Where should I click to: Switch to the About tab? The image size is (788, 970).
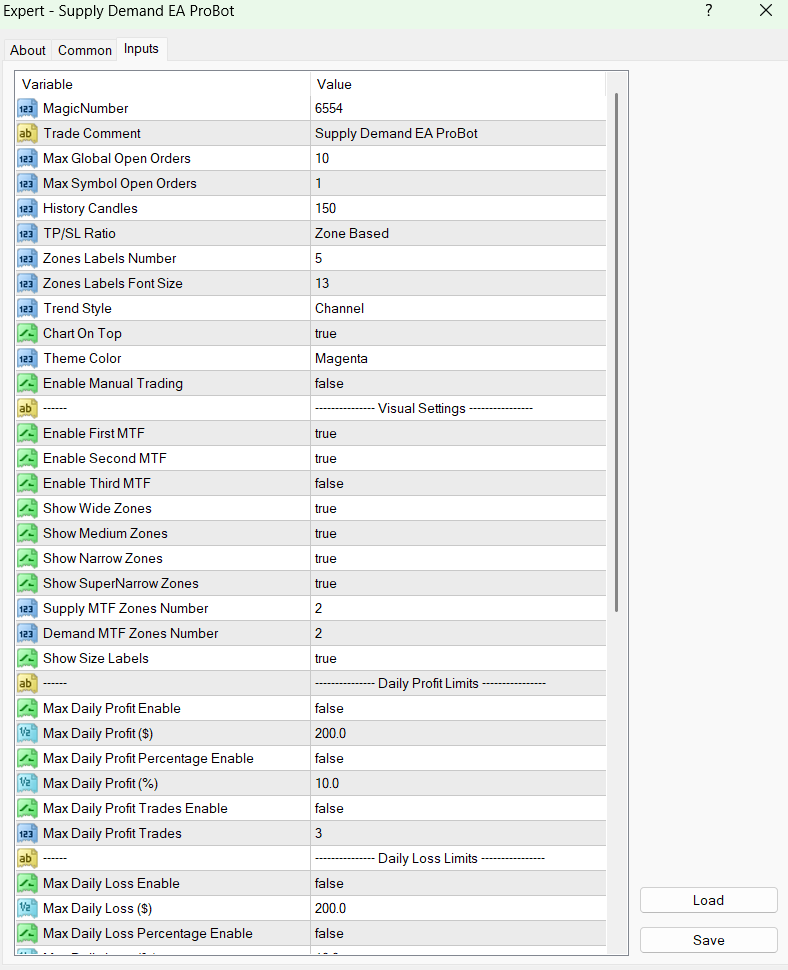(28, 50)
